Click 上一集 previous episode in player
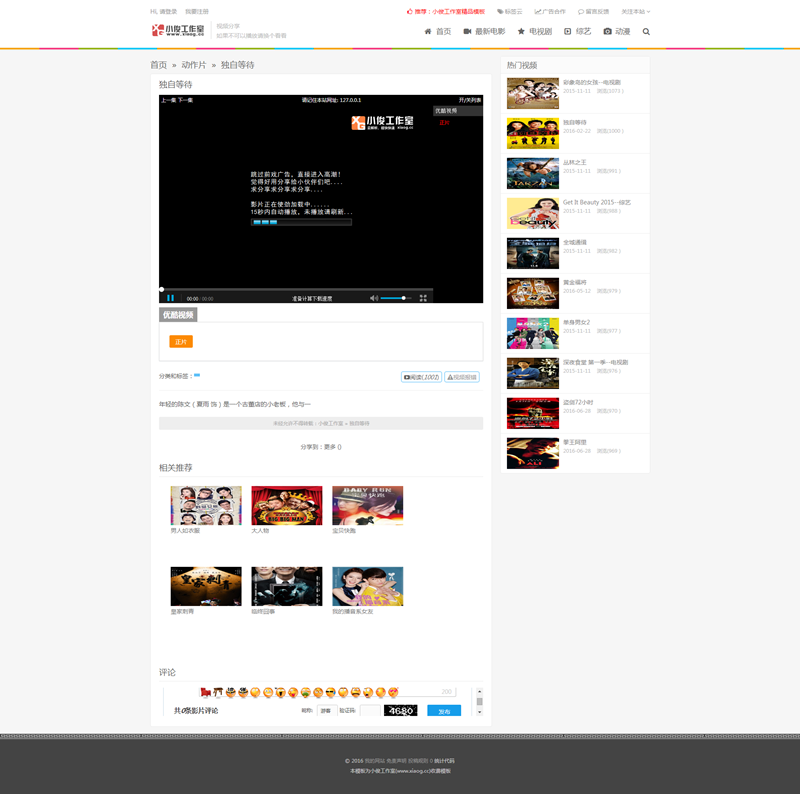This screenshot has height=794, width=800. tap(169, 100)
